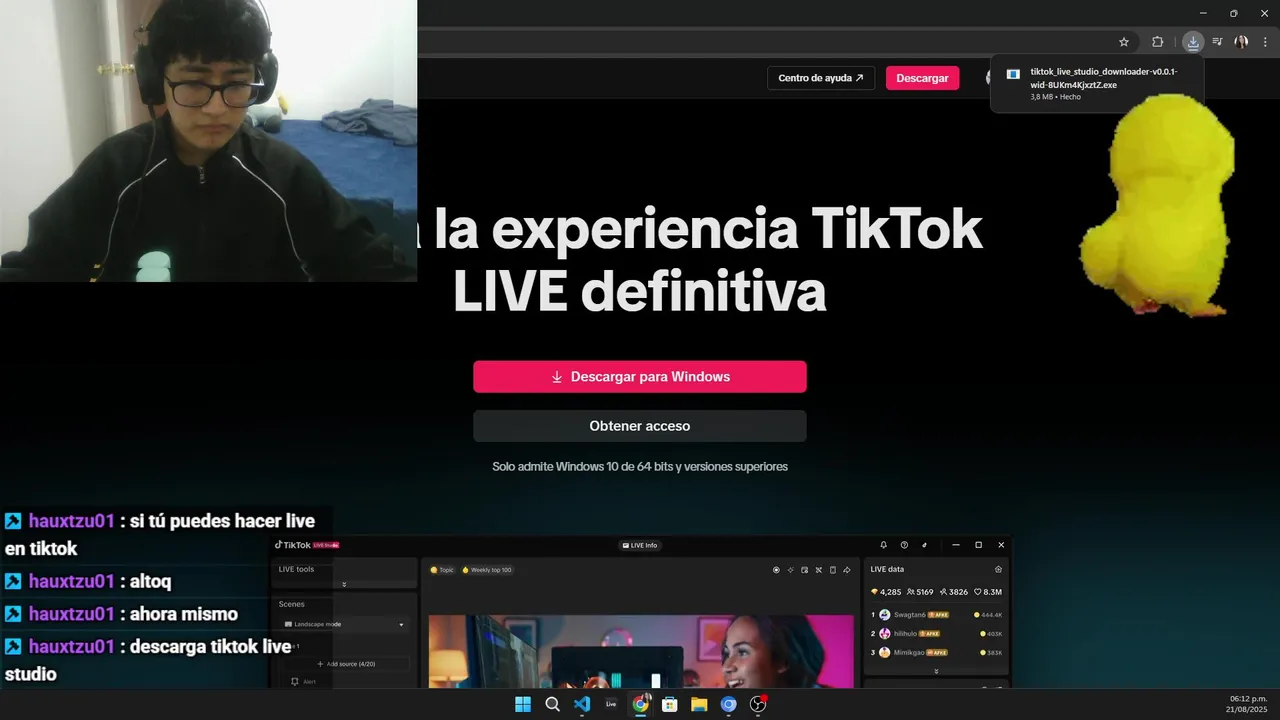Click LIVE Info in the preview screenshot
Image resolution: width=1280 pixels, height=720 pixels.
coord(639,545)
